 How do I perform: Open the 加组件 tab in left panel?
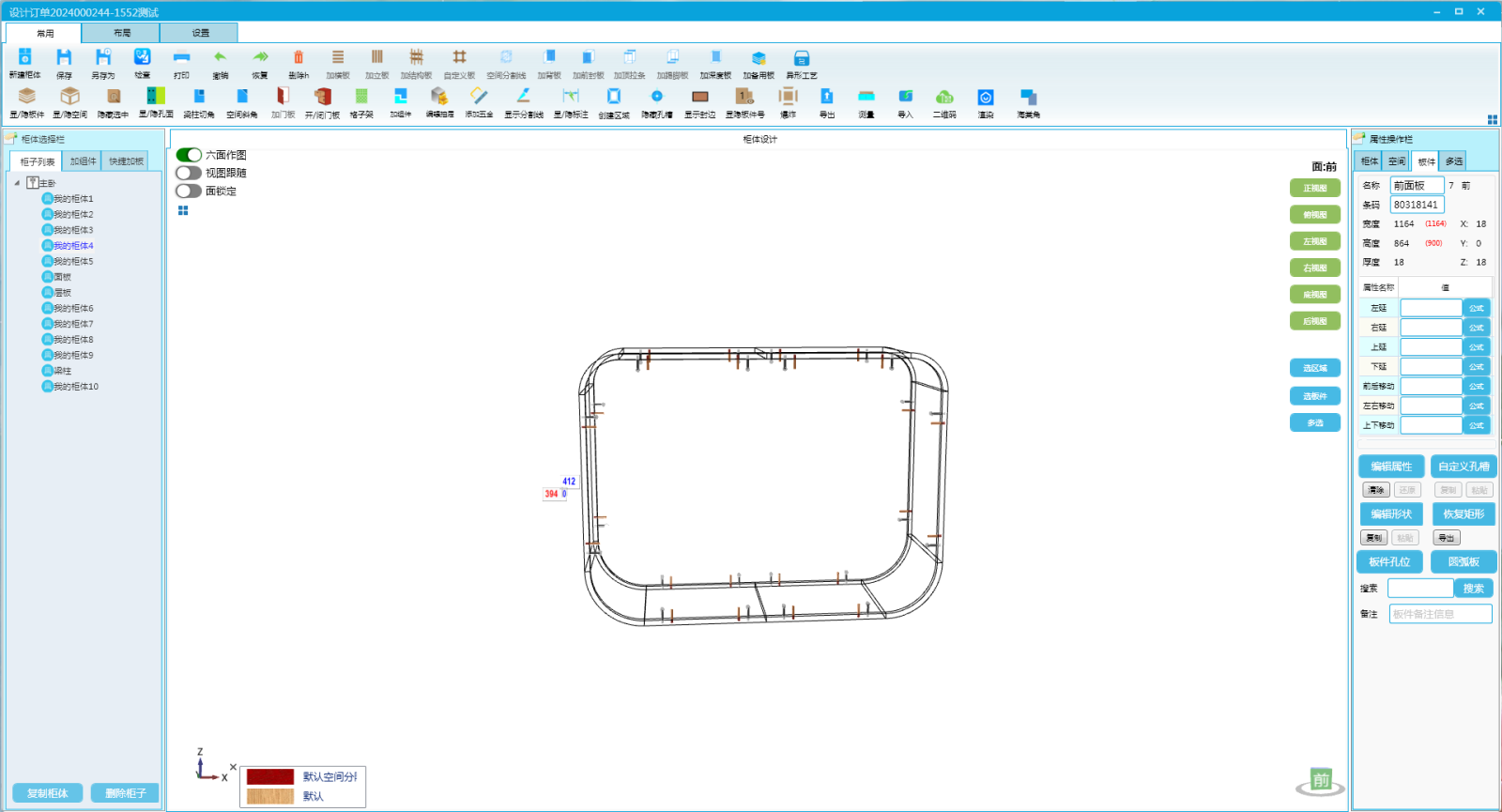tap(84, 161)
